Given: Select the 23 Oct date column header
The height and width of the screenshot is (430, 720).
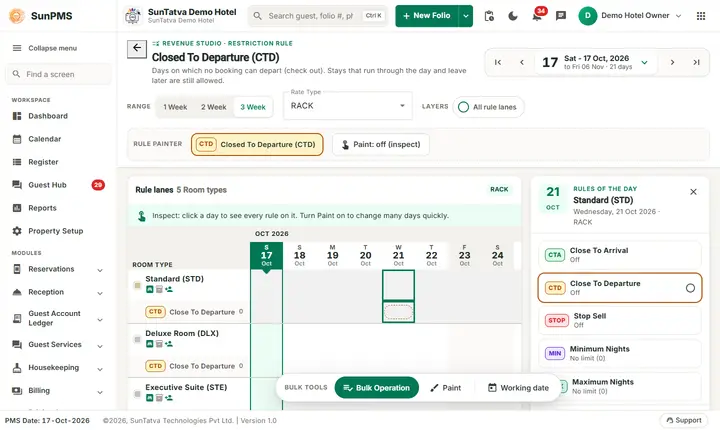Looking at the screenshot, I should tap(464, 255).
